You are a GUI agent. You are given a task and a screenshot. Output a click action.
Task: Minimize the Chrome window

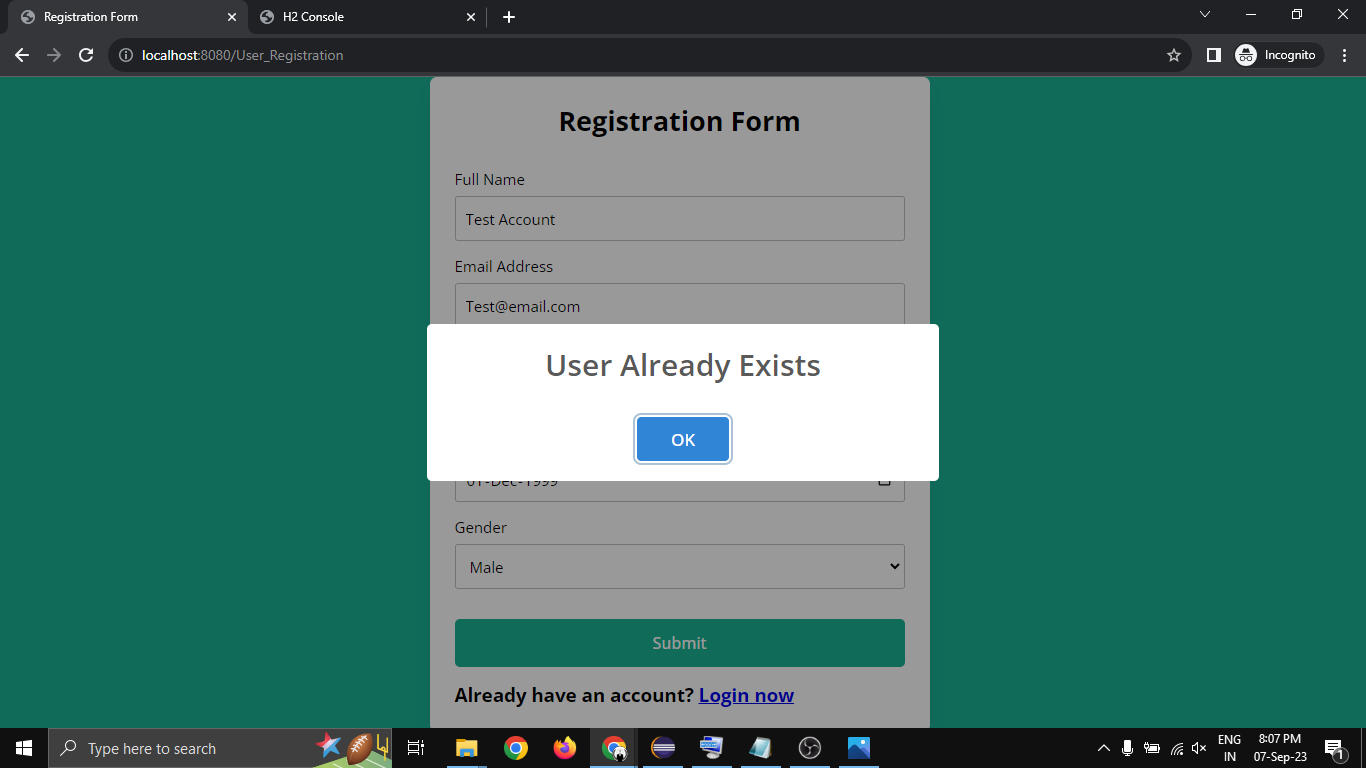click(1251, 14)
